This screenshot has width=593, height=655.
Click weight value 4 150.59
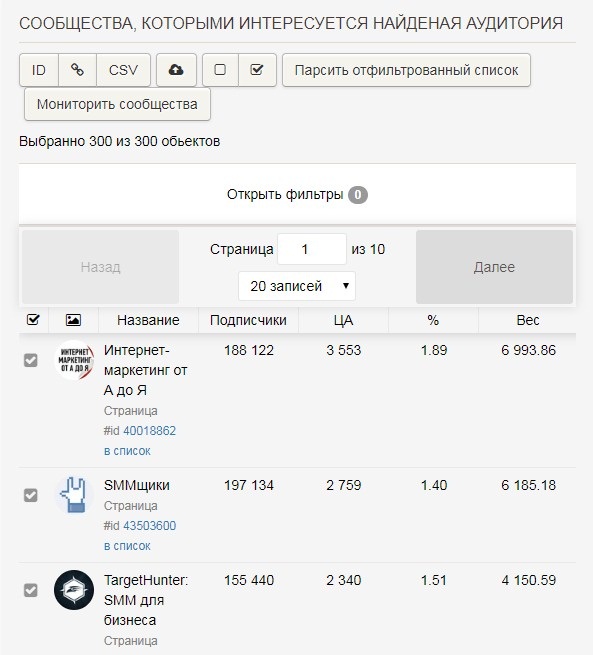click(x=528, y=580)
